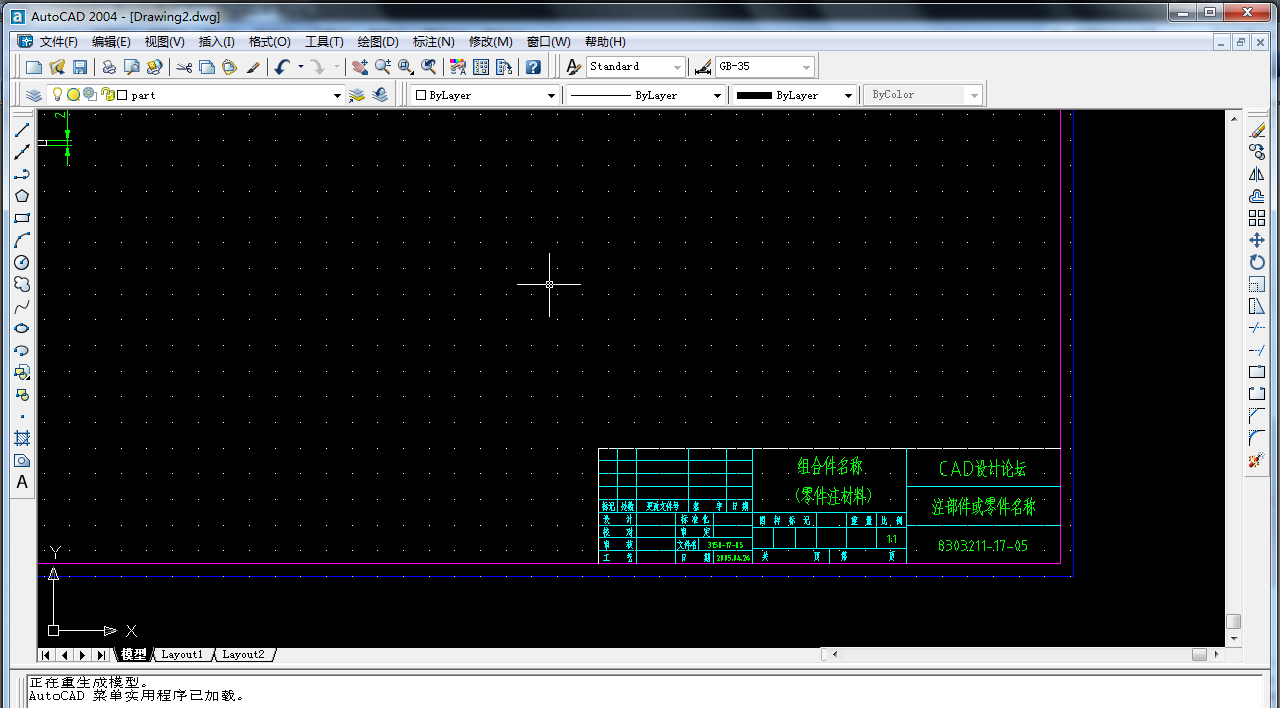Click the Extend tool
Viewport: 1280px width, 708px height.
[1257, 350]
